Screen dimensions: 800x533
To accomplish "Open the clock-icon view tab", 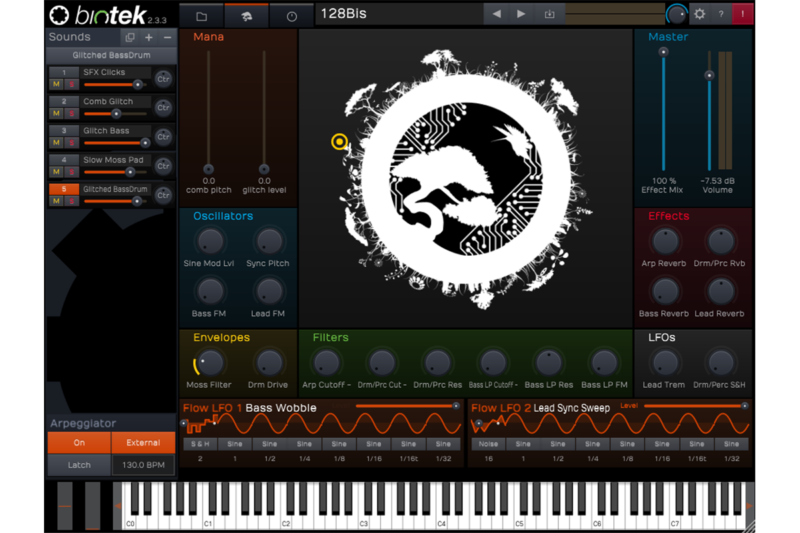I will 291,16.
